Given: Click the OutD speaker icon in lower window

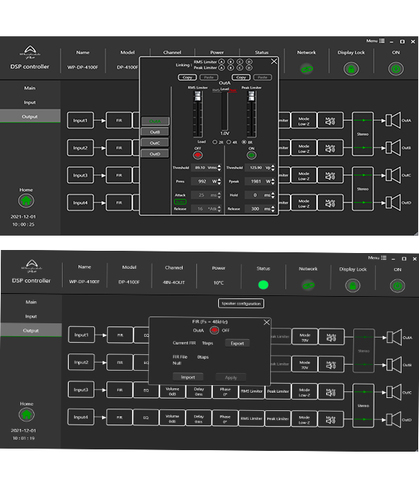Looking at the screenshot, I should pyautogui.click(x=394, y=420).
